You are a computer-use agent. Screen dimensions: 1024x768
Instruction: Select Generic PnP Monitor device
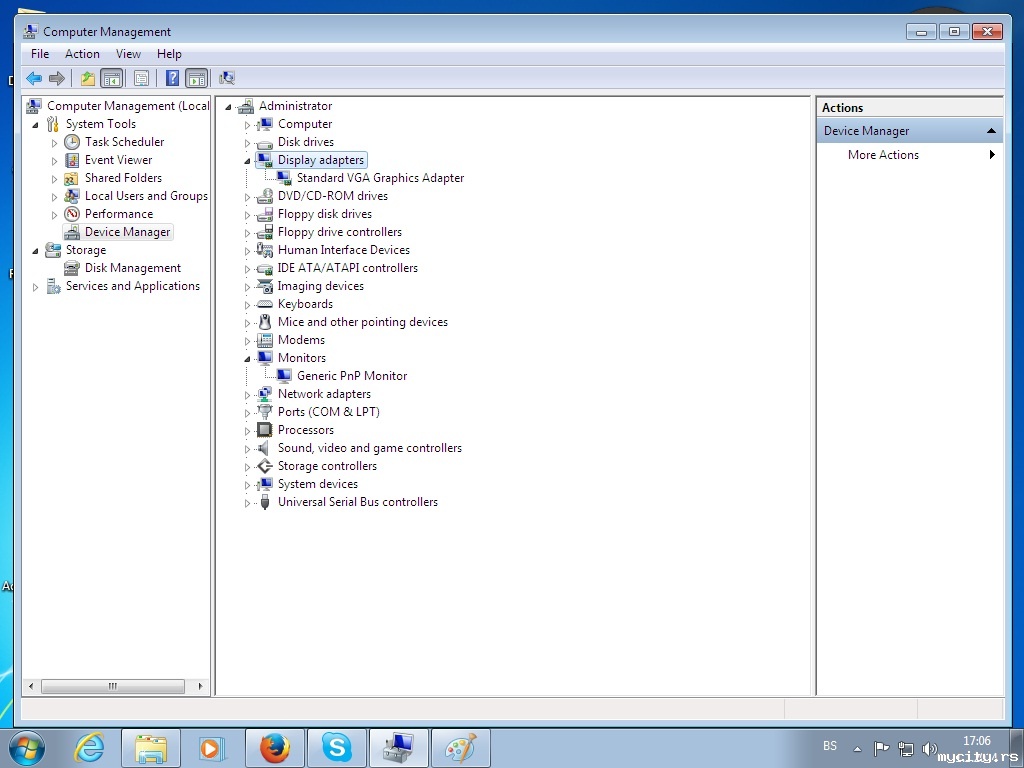click(x=351, y=376)
